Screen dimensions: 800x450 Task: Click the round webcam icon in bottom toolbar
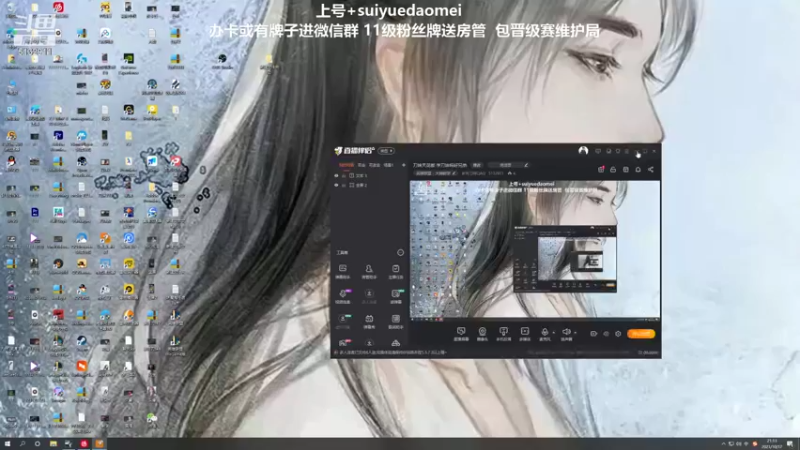click(482, 333)
